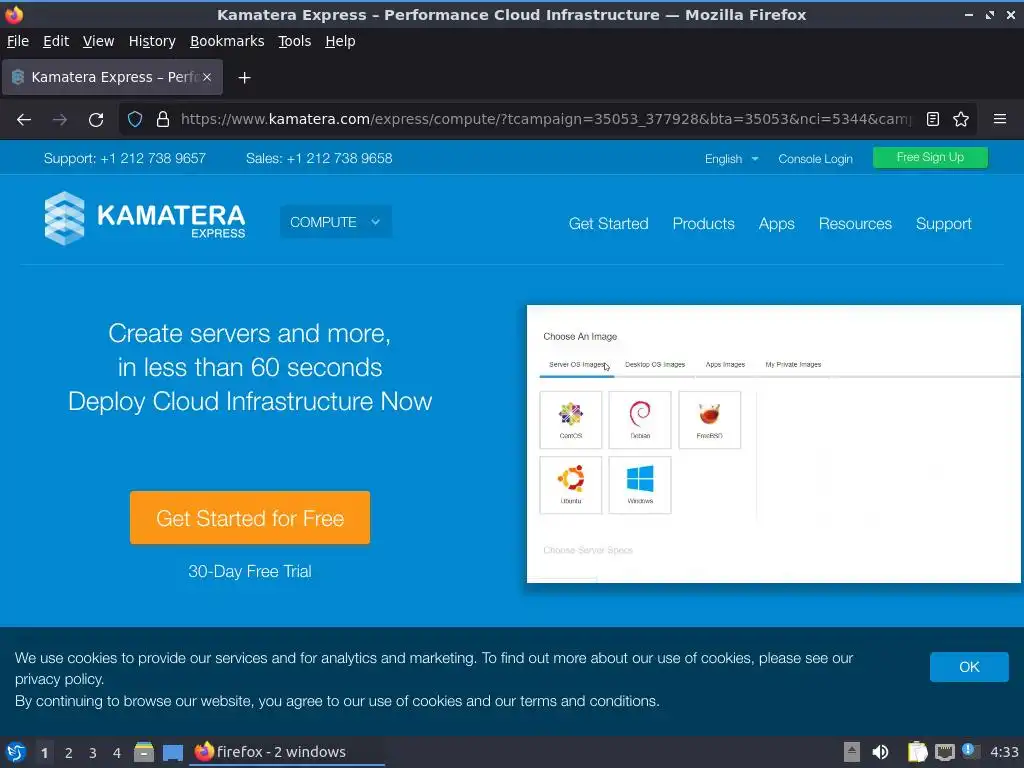Click the Free Sign Up button
The width and height of the screenshot is (1024, 768).
[930, 157]
